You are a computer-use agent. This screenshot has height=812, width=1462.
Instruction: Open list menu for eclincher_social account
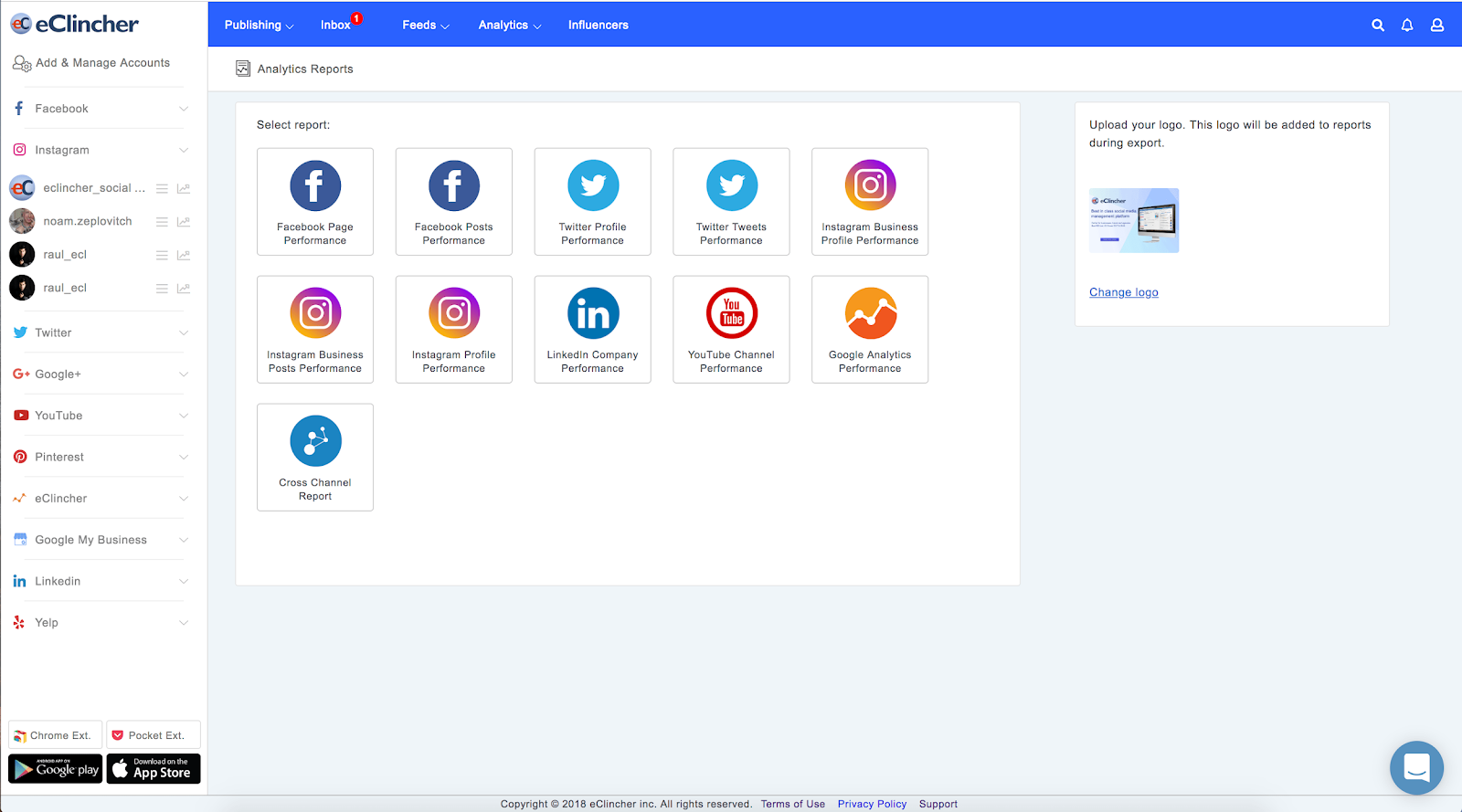(x=162, y=188)
